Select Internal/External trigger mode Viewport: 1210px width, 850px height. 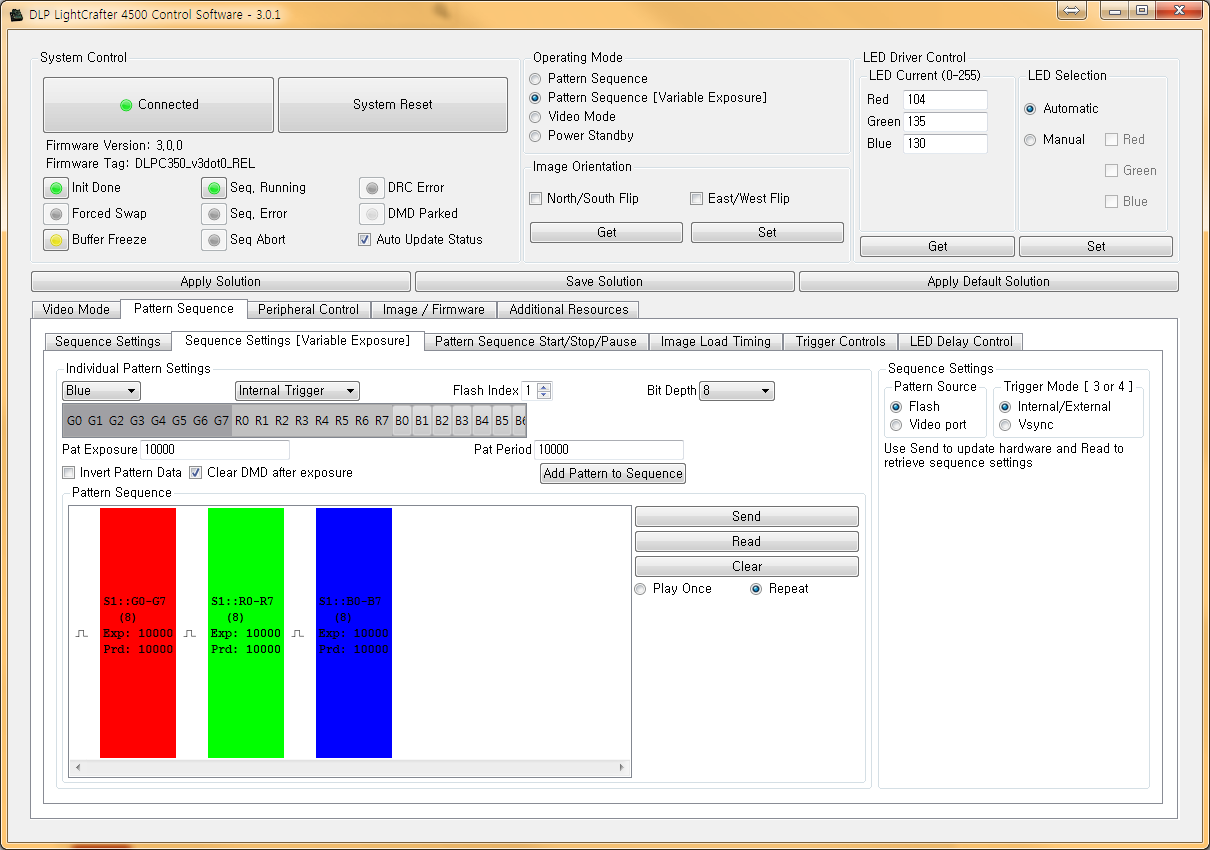[1005, 407]
